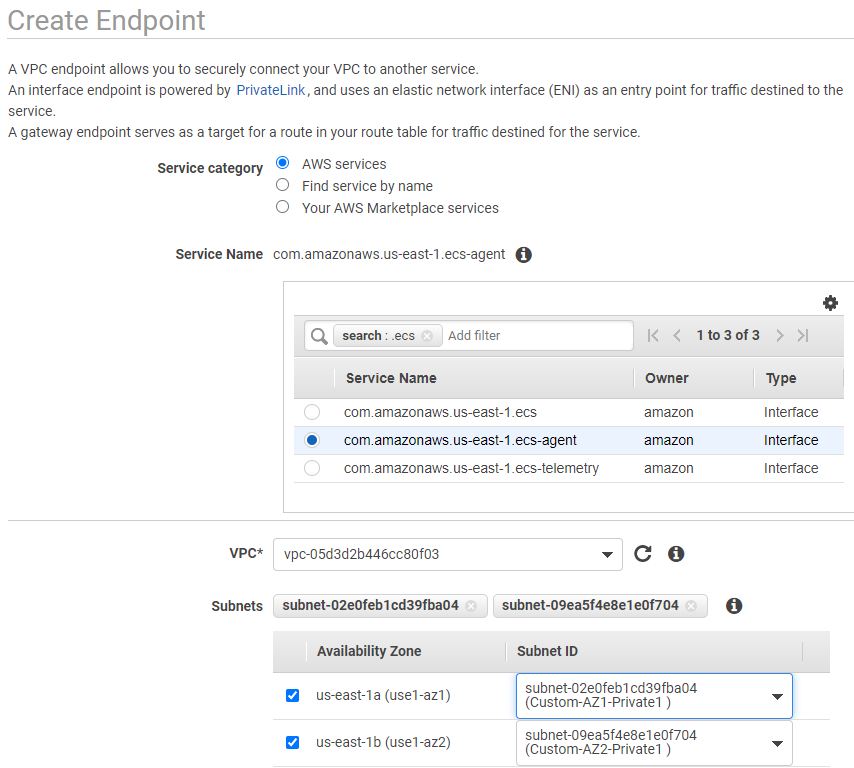Click the info icon beside Subnets chips
The image size is (854, 768).
[x=734, y=605]
